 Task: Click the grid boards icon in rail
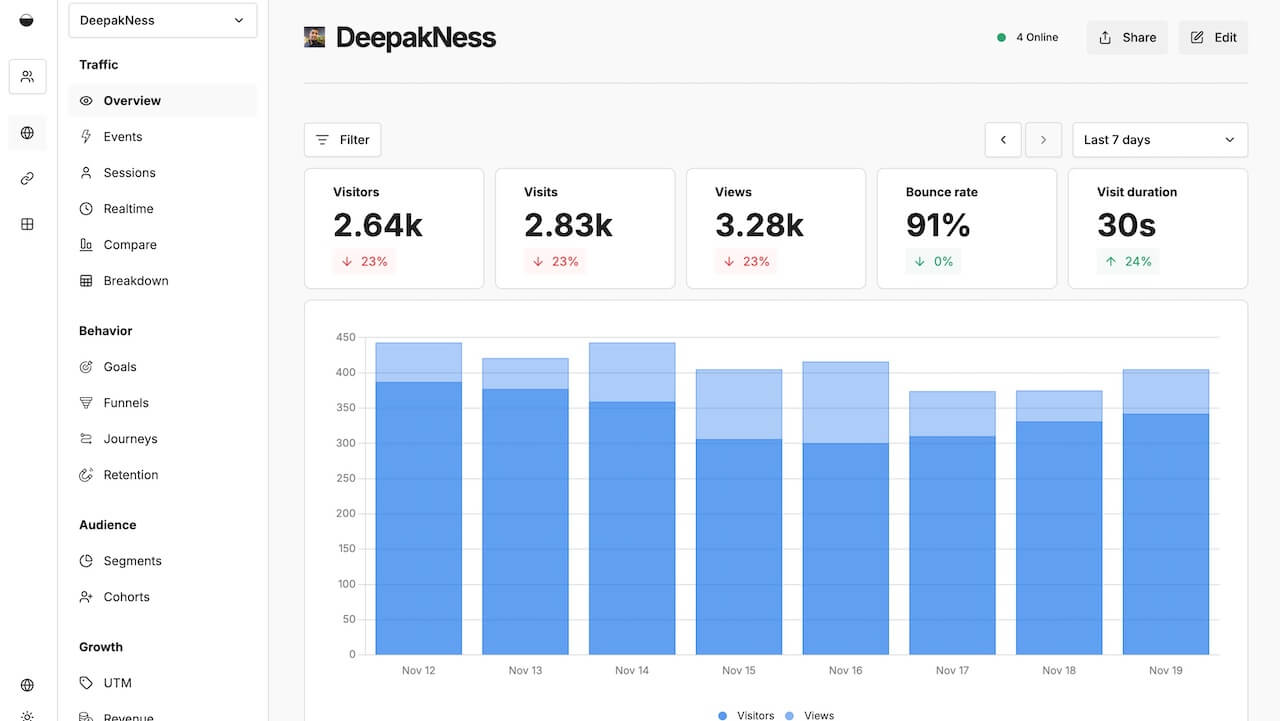coord(27,225)
